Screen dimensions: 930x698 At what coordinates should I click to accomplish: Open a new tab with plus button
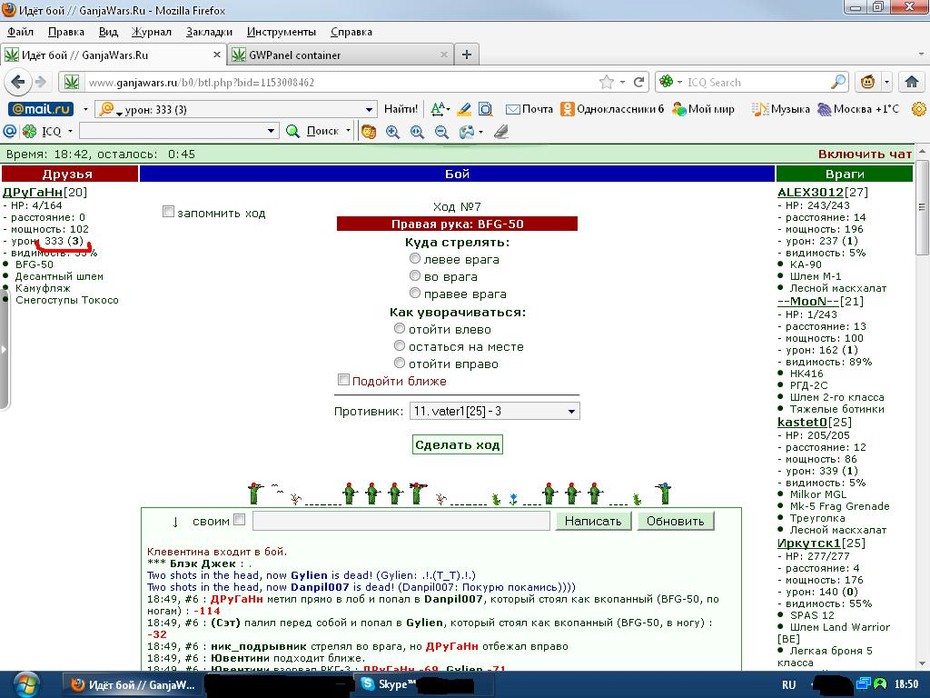click(467, 55)
